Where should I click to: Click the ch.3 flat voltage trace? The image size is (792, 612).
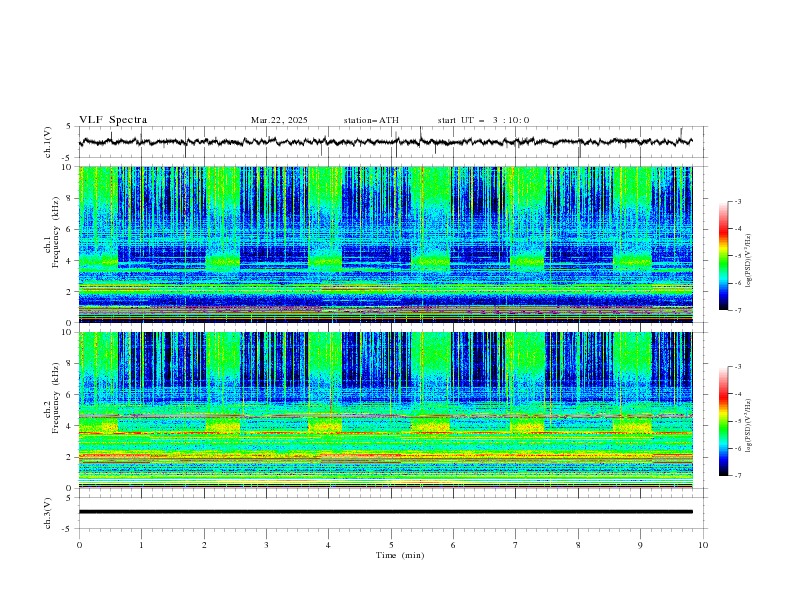tap(385, 512)
